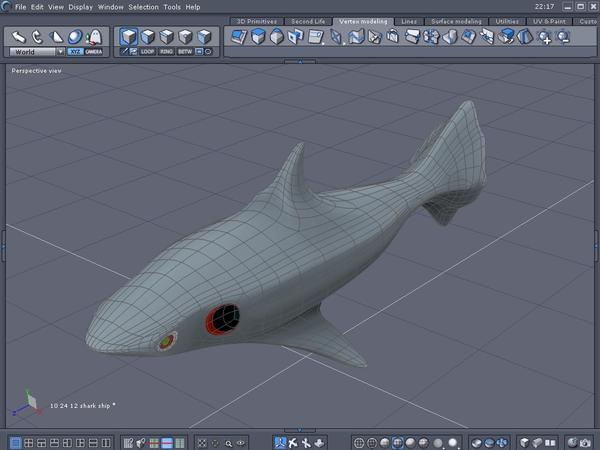Switch to the Utilities tab
Viewport: 600px width, 450px height.
coord(507,21)
